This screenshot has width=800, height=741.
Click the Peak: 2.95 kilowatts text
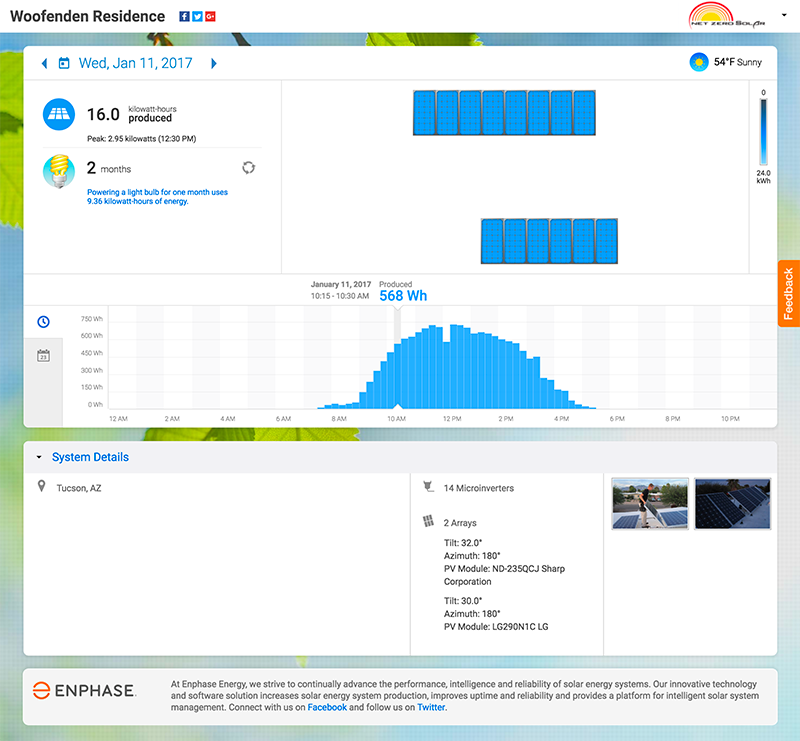point(141,139)
